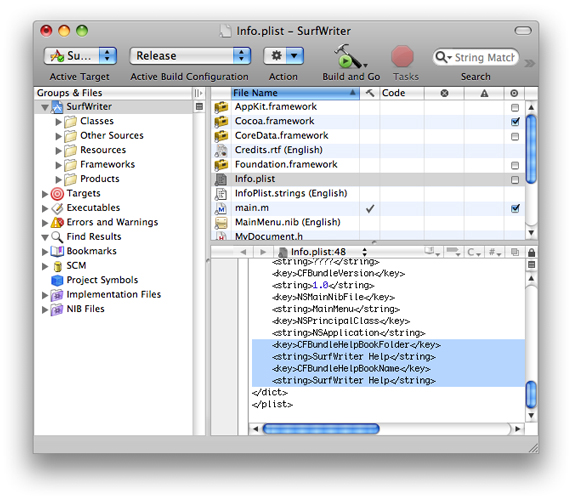Click the counterpart file icon in editor

click(x=515, y=252)
